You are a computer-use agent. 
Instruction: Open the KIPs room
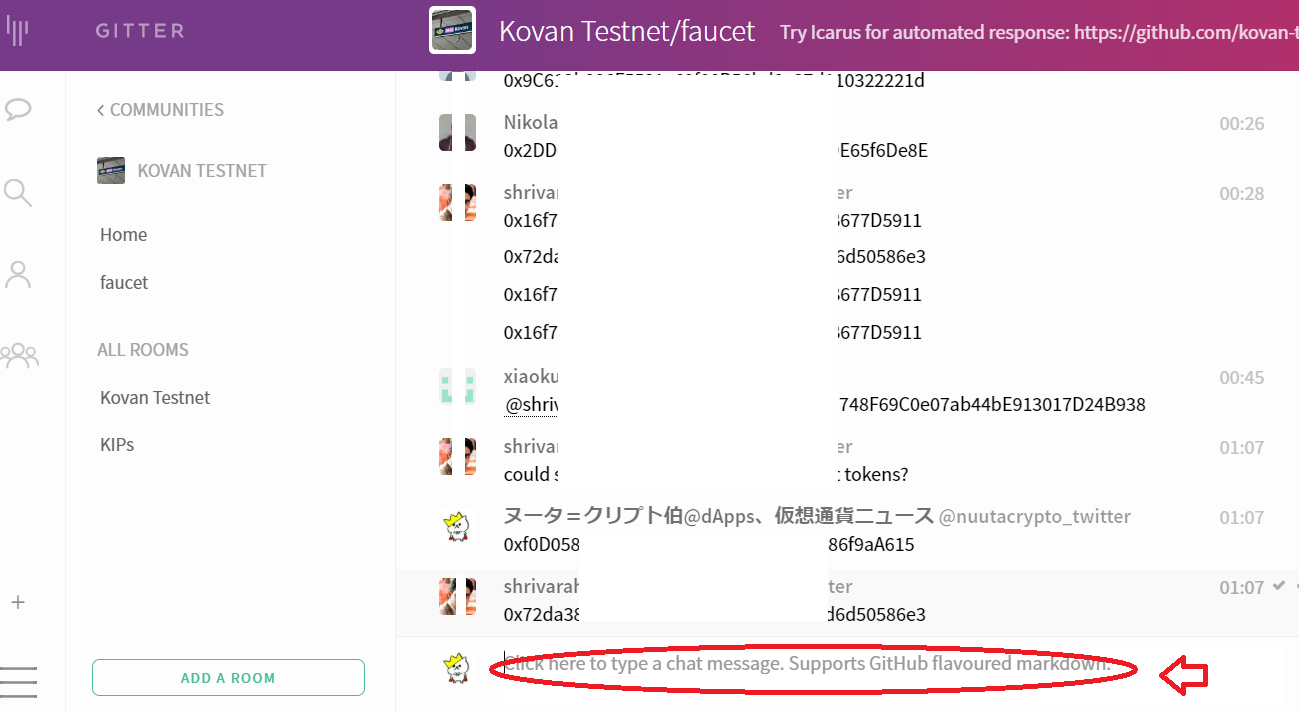click(117, 445)
